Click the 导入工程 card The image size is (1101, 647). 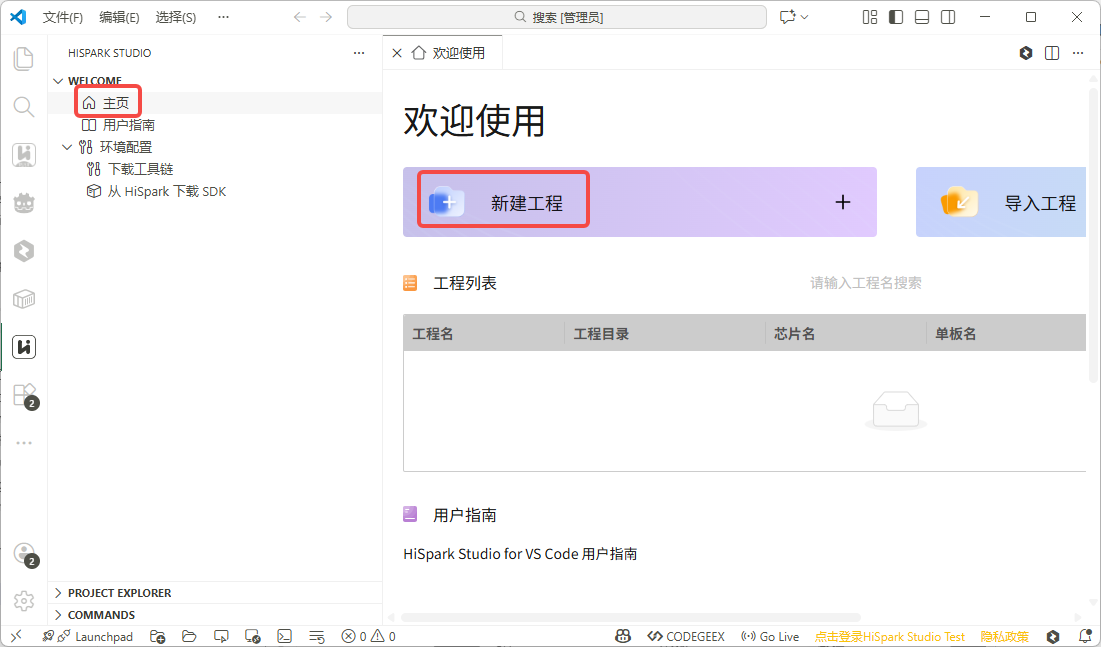(1001, 202)
